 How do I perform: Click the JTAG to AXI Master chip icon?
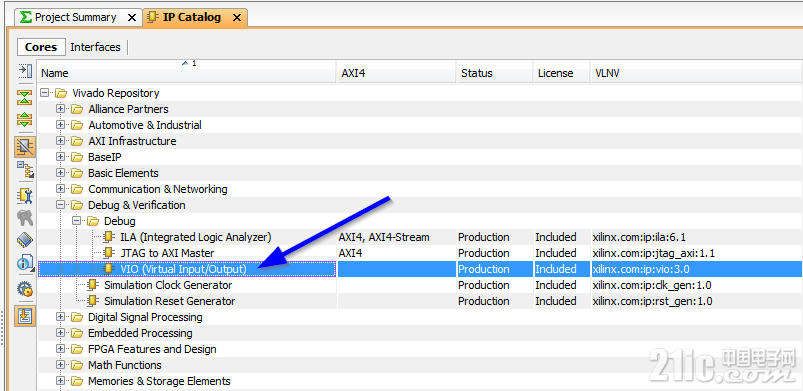point(109,253)
